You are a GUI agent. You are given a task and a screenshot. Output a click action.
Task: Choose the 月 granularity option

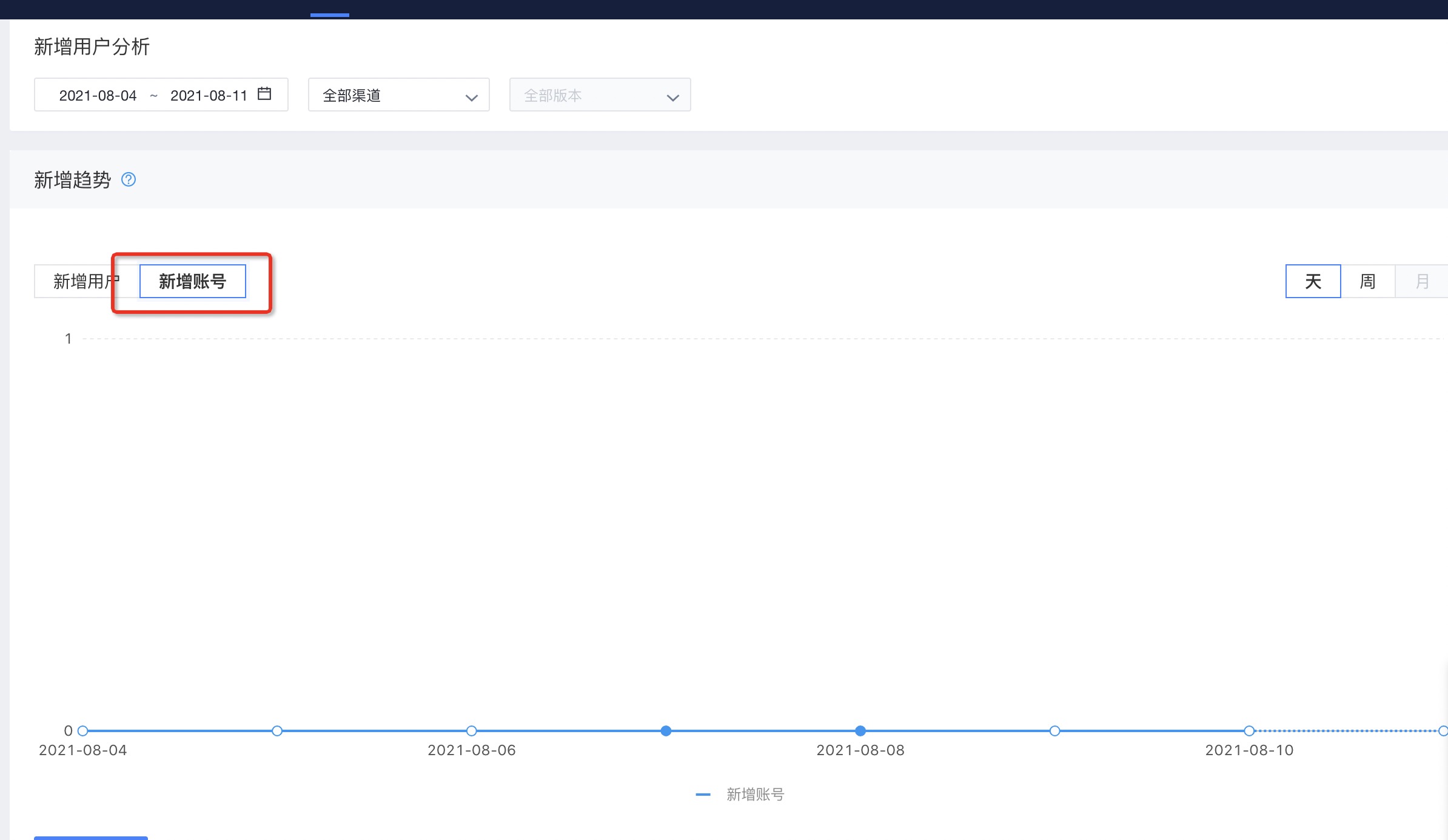click(1422, 281)
